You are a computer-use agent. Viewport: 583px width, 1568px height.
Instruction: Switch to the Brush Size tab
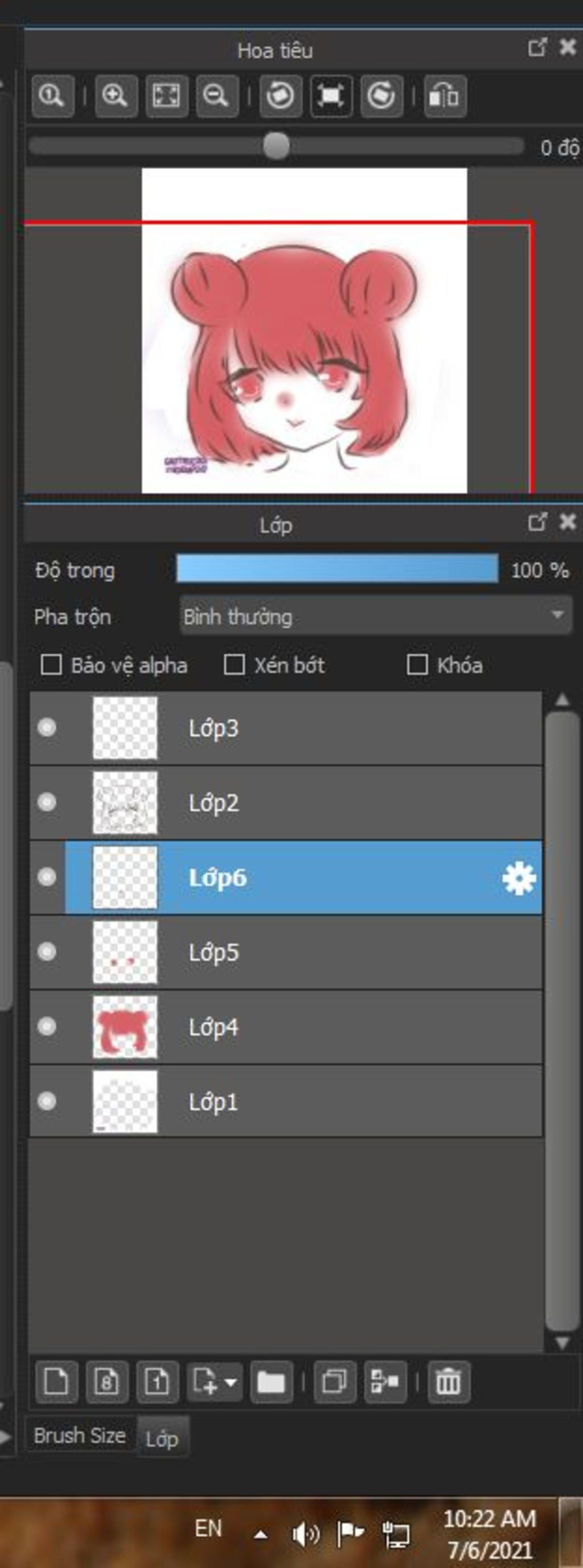click(x=80, y=1436)
